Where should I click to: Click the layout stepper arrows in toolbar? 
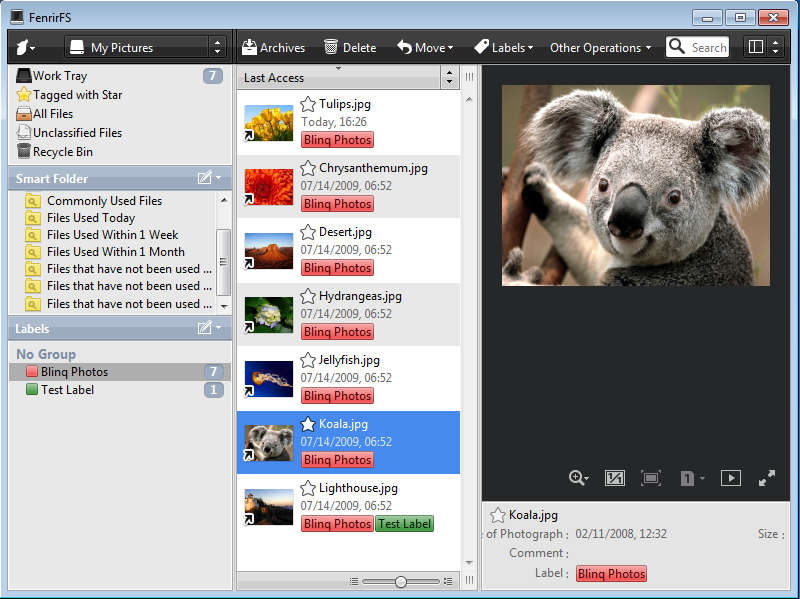[x=776, y=47]
